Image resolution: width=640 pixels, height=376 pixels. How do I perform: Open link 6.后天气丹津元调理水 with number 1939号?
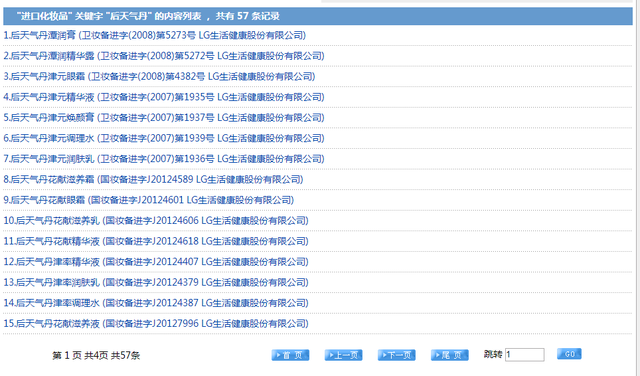click(164, 138)
